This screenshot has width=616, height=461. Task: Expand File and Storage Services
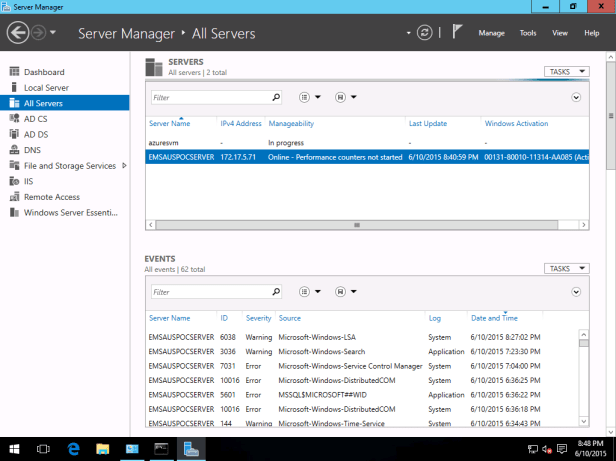click(x=124, y=165)
